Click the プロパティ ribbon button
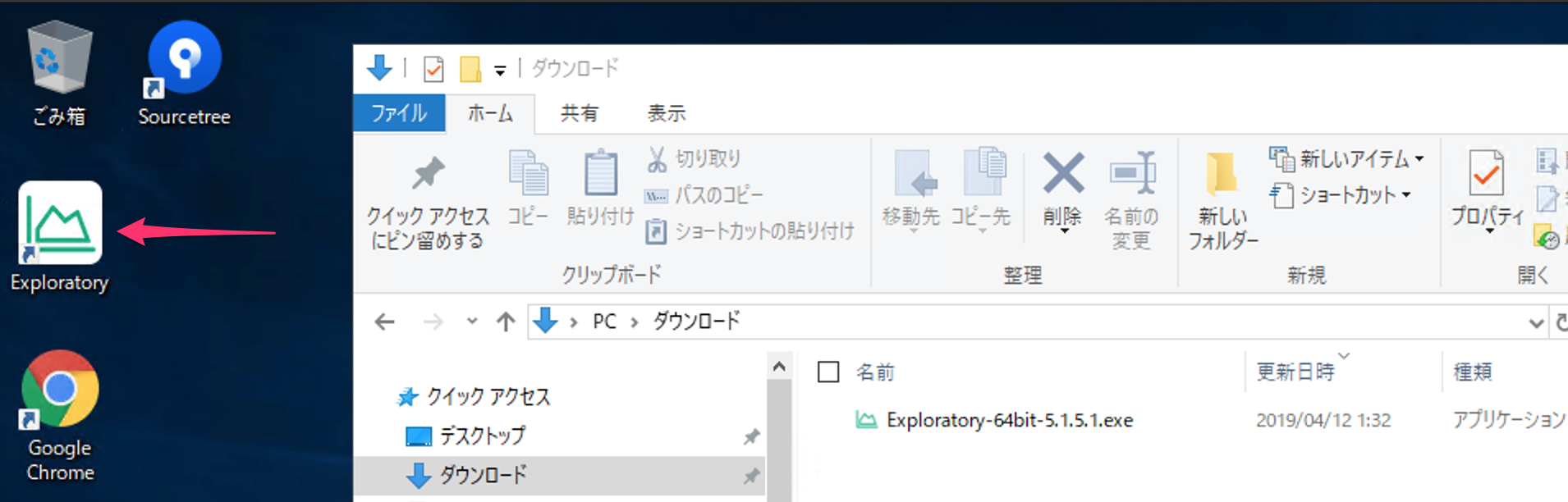This screenshot has width=1568, height=502. [1487, 193]
